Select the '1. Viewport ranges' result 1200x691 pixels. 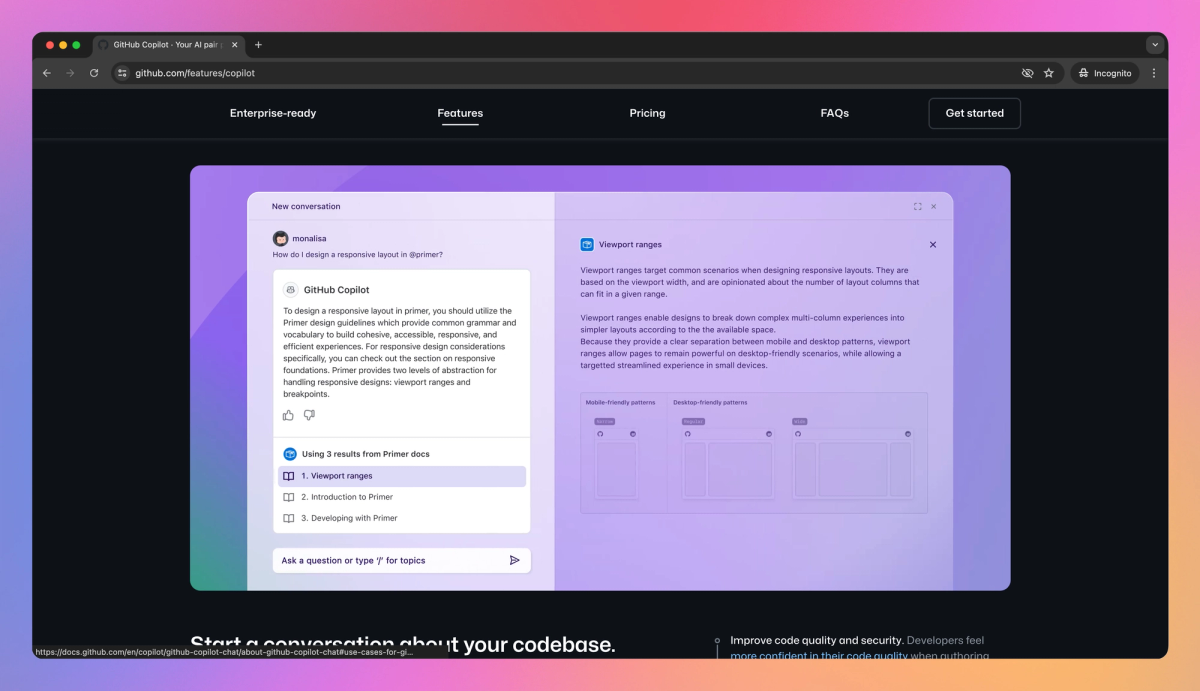click(x=402, y=476)
